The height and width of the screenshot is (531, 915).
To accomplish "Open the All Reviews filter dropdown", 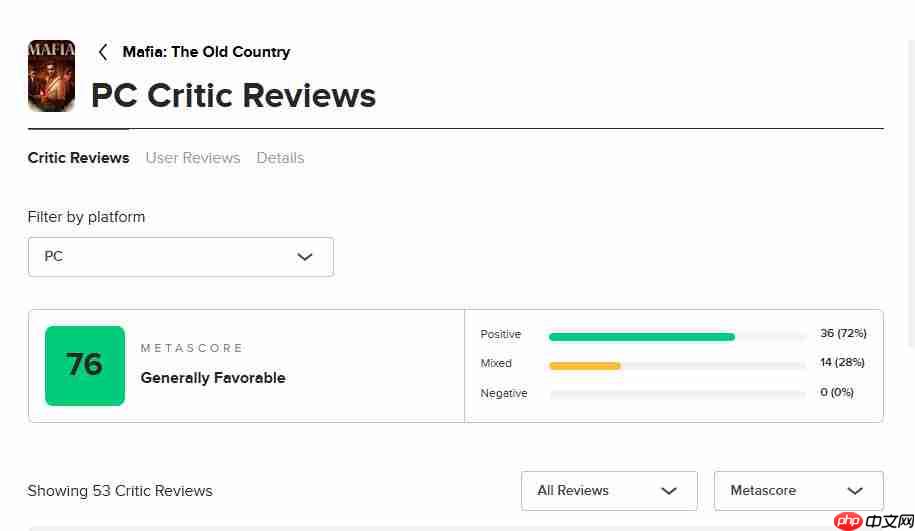I will tap(608, 491).
